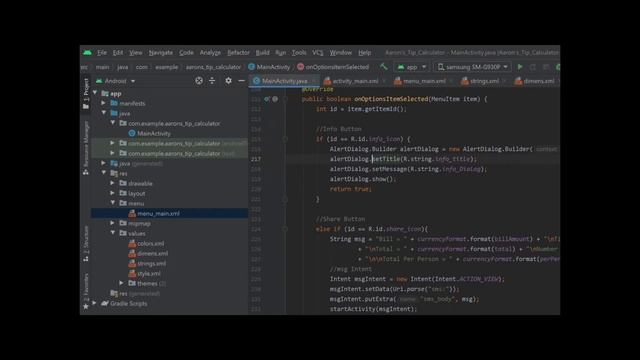
Task: Fold the onOptionsItemSelected method in the gutter
Action: [285, 99]
